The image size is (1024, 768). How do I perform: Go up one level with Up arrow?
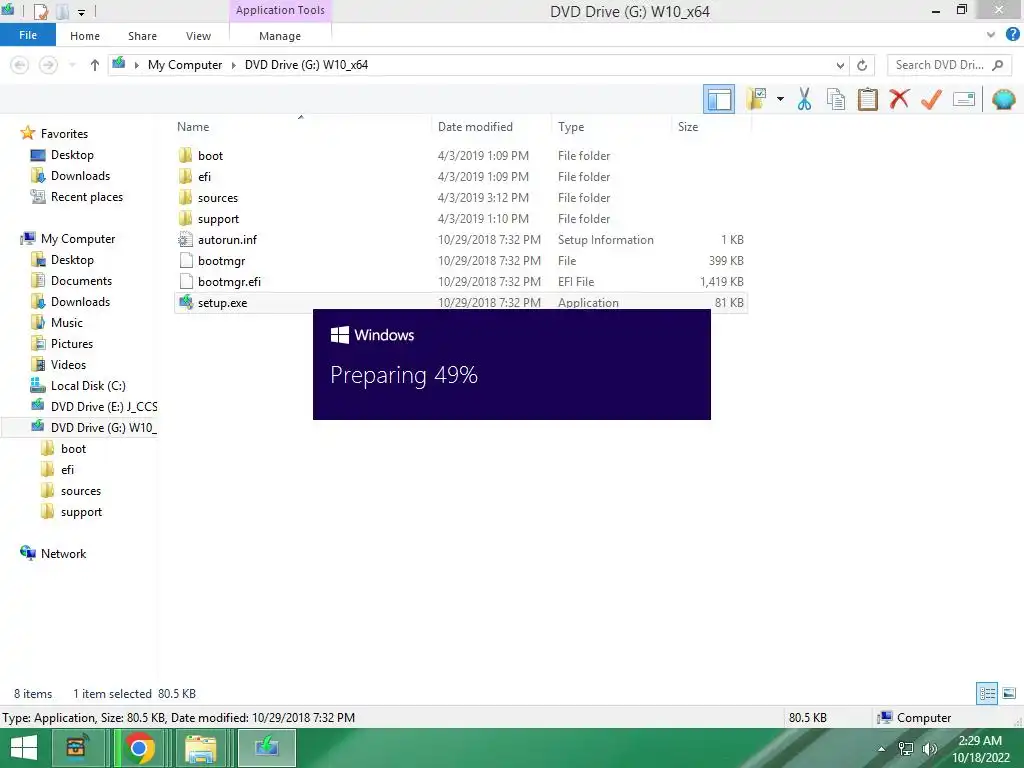coord(95,65)
